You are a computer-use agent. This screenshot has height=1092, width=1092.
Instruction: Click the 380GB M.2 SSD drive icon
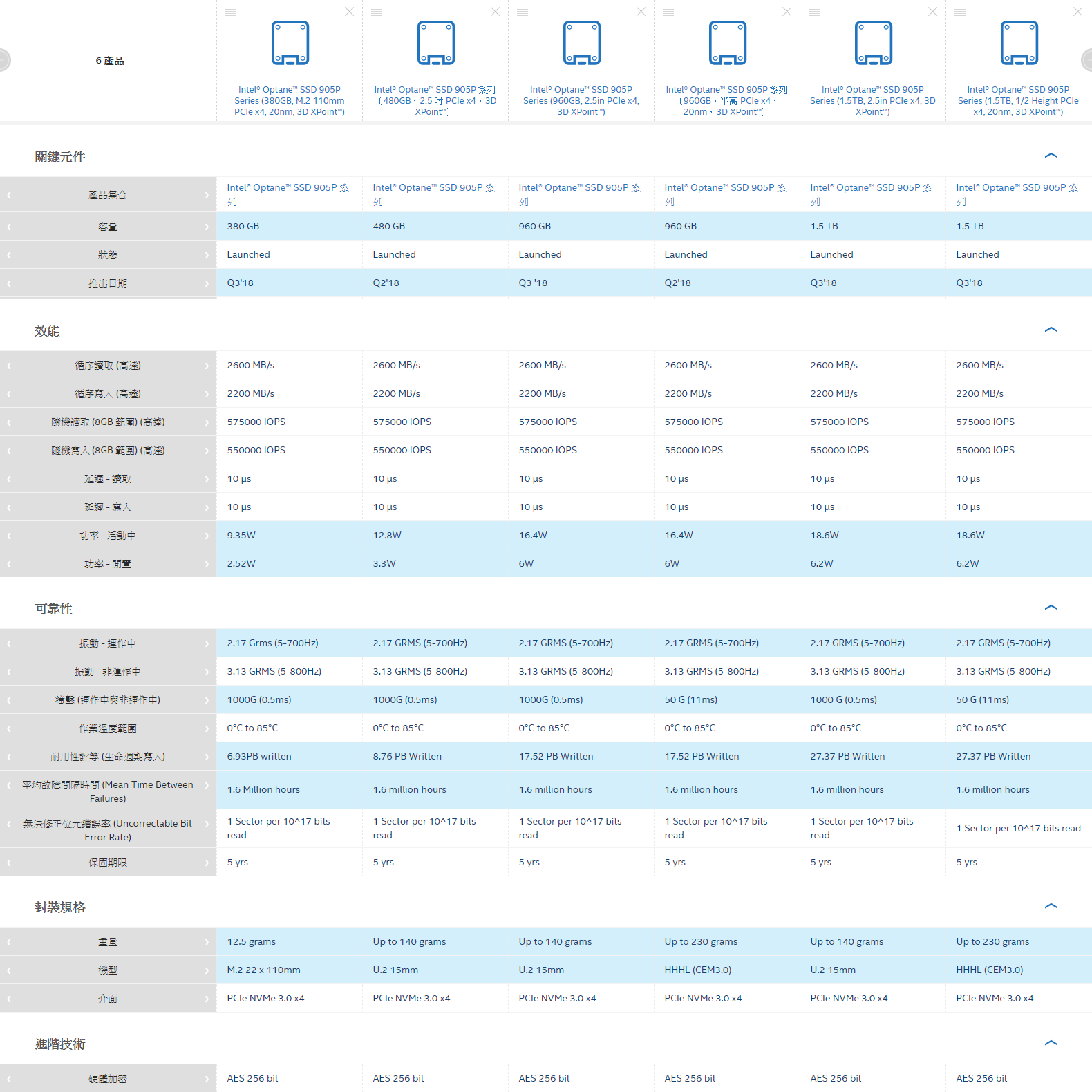coord(290,43)
